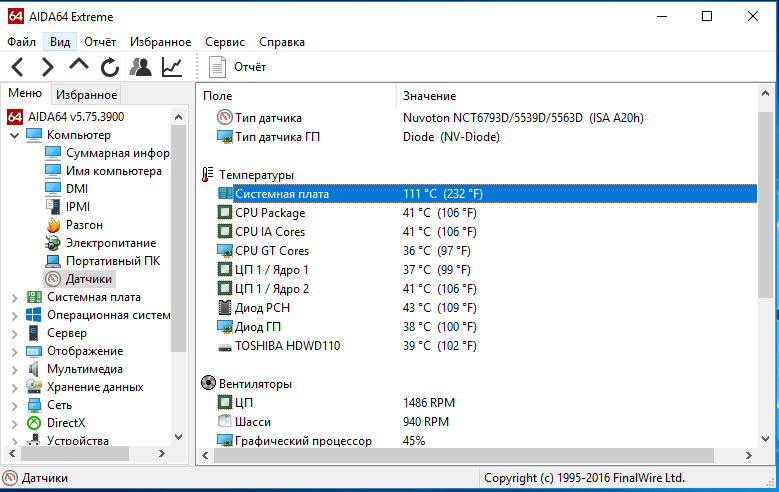Select the IPMI tree item
This screenshot has height=492, width=779.
coord(78,207)
